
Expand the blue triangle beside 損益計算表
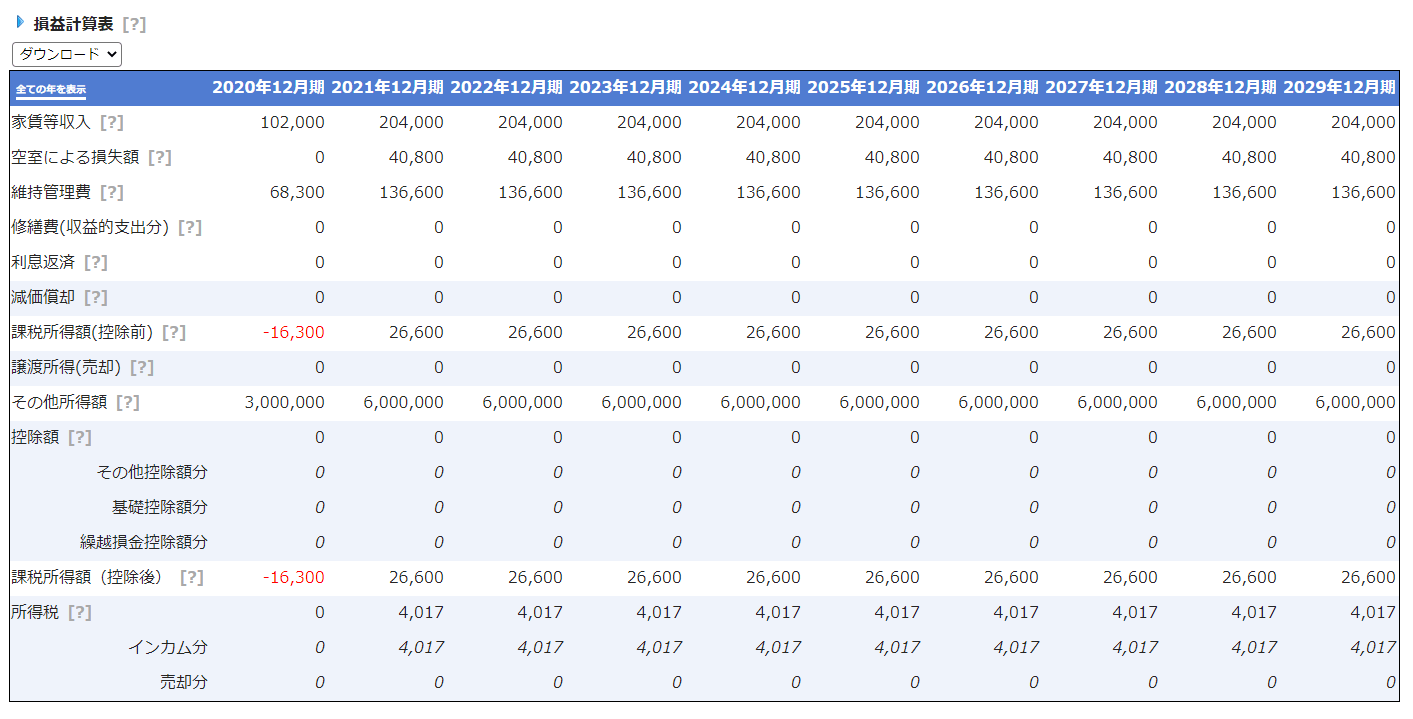tap(20, 22)
